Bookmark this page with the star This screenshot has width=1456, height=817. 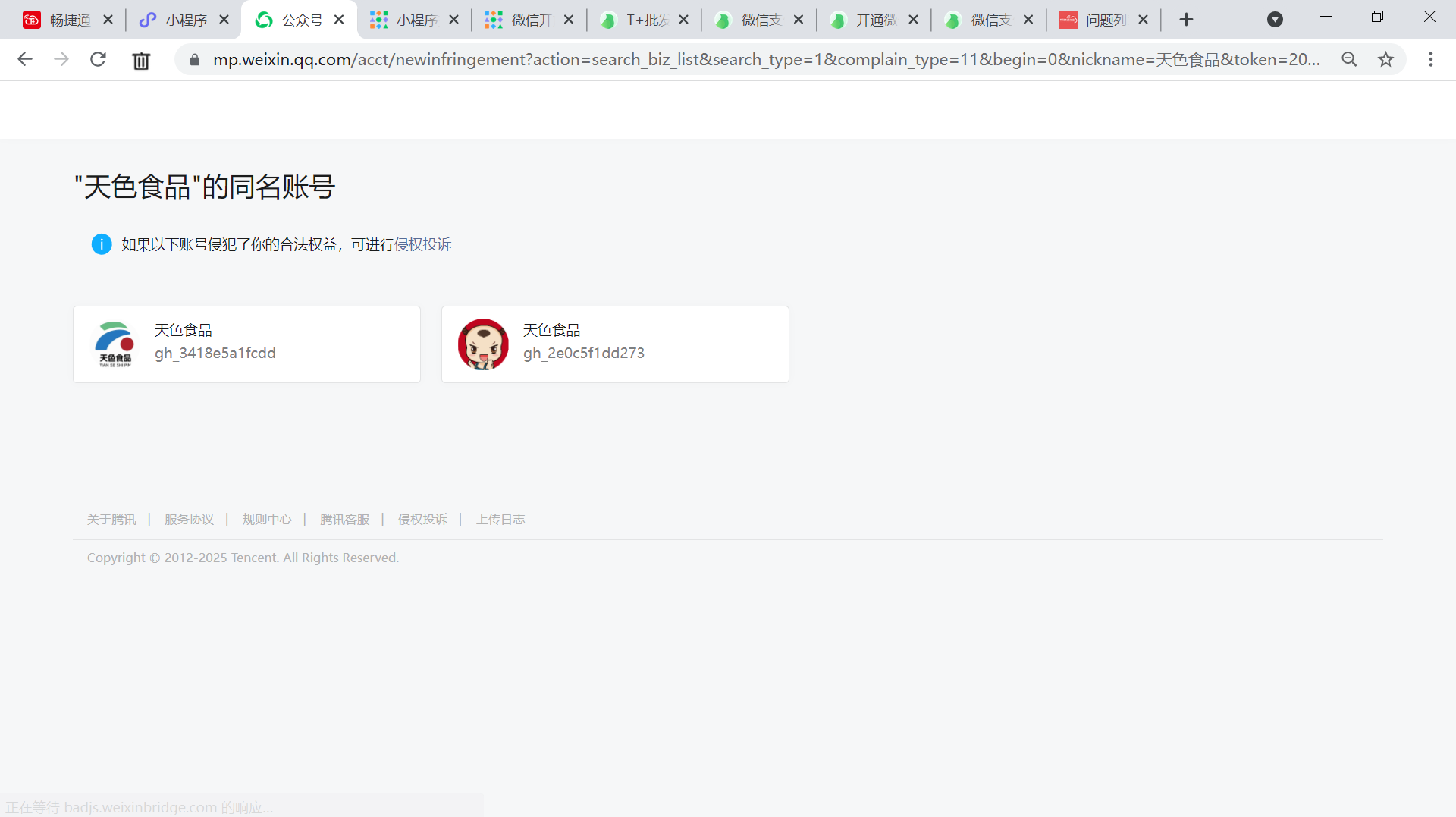(1386, 59)
